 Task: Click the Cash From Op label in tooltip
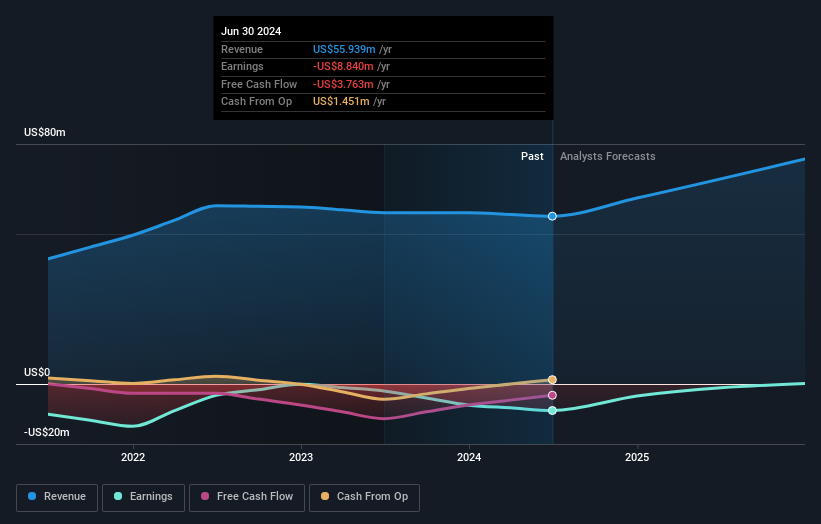(x=257, y=102)
